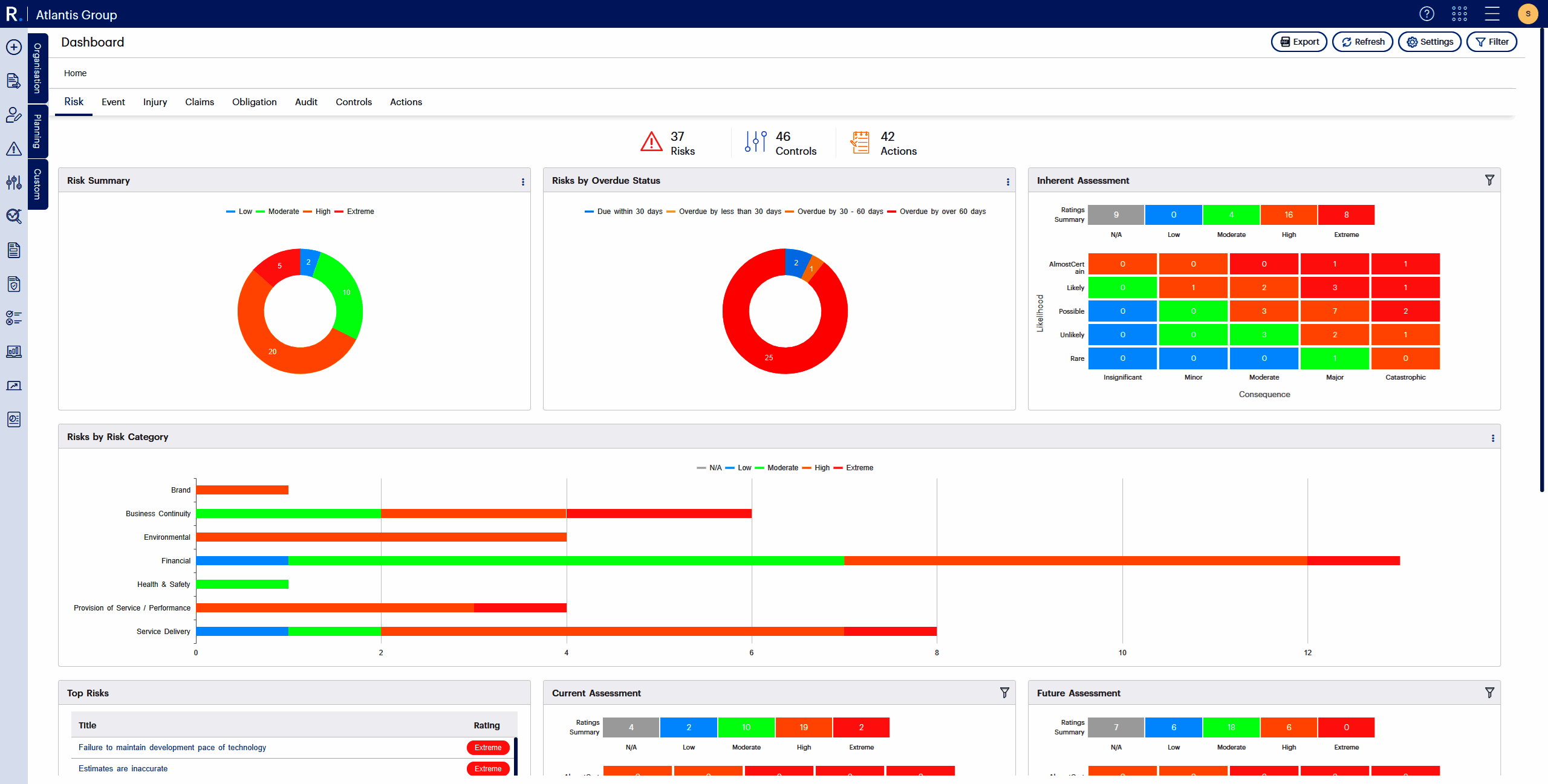Toggle Due within 30 days legend series
The width and height of the screenshot is (1548, 784).
[x=629, y=212]
